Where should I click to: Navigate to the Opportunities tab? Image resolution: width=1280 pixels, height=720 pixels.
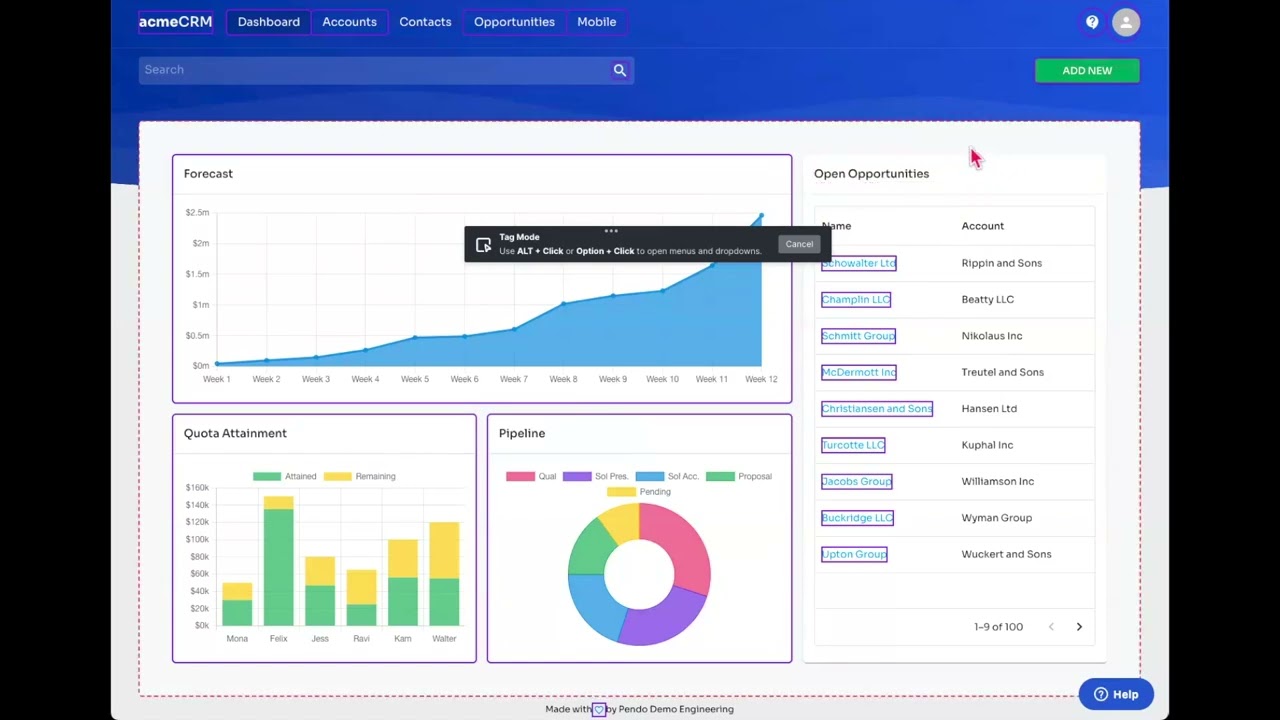[x=514, y=22]
